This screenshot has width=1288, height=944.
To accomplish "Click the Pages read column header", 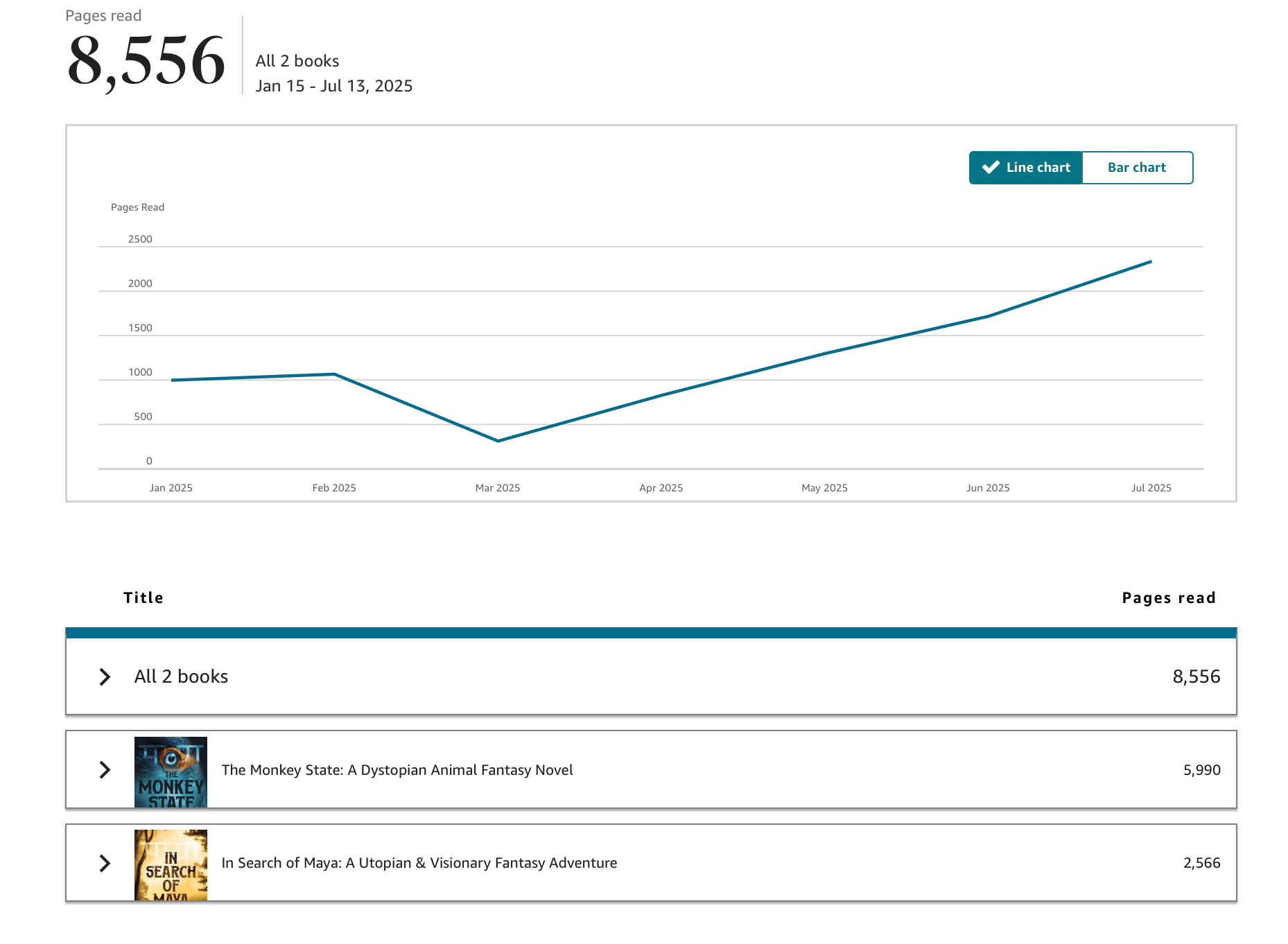I will 1169,597.
